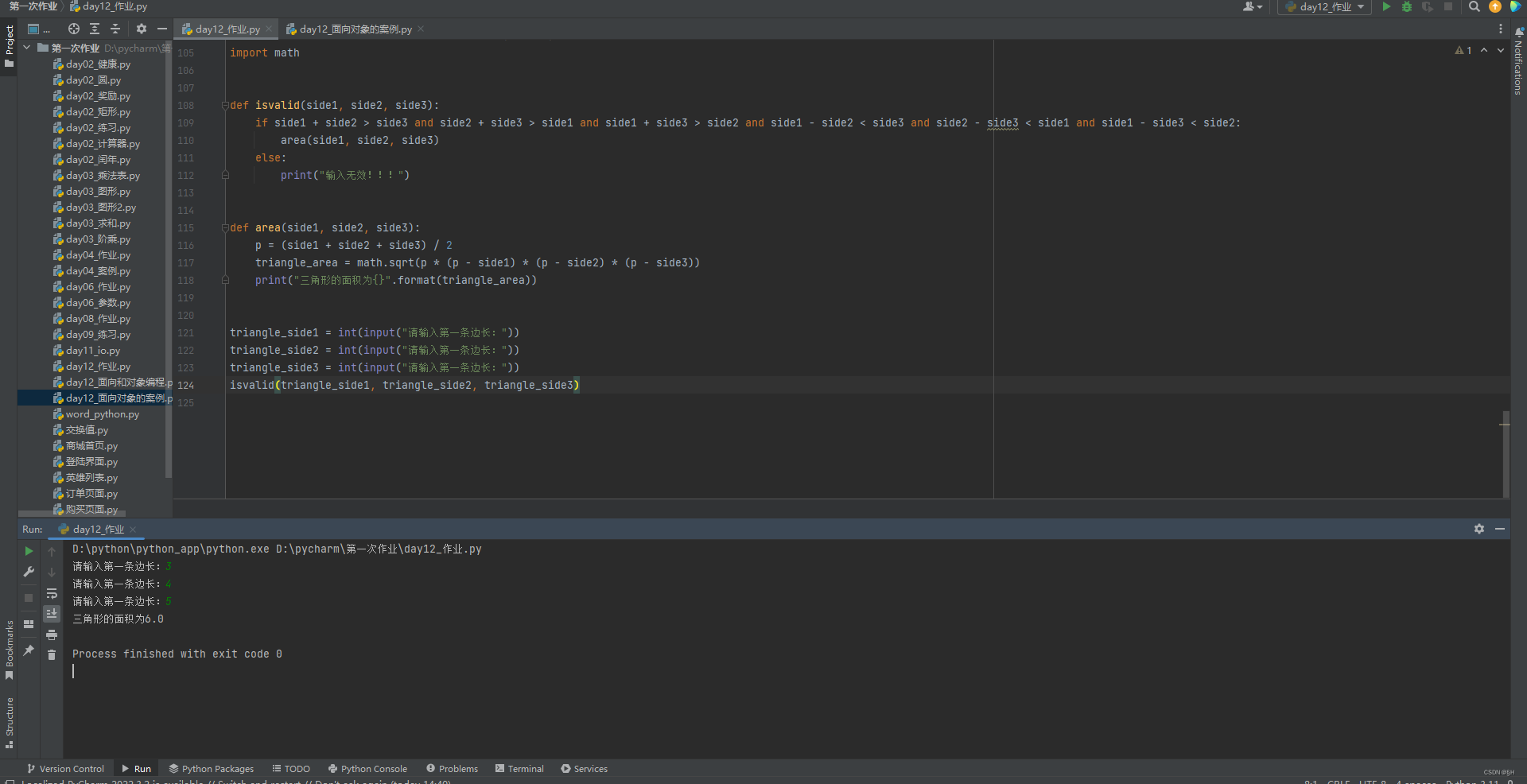Collapse the isvalid function fold marker
Viewport: 1527px width, 784px height.
tap(225, 105)
